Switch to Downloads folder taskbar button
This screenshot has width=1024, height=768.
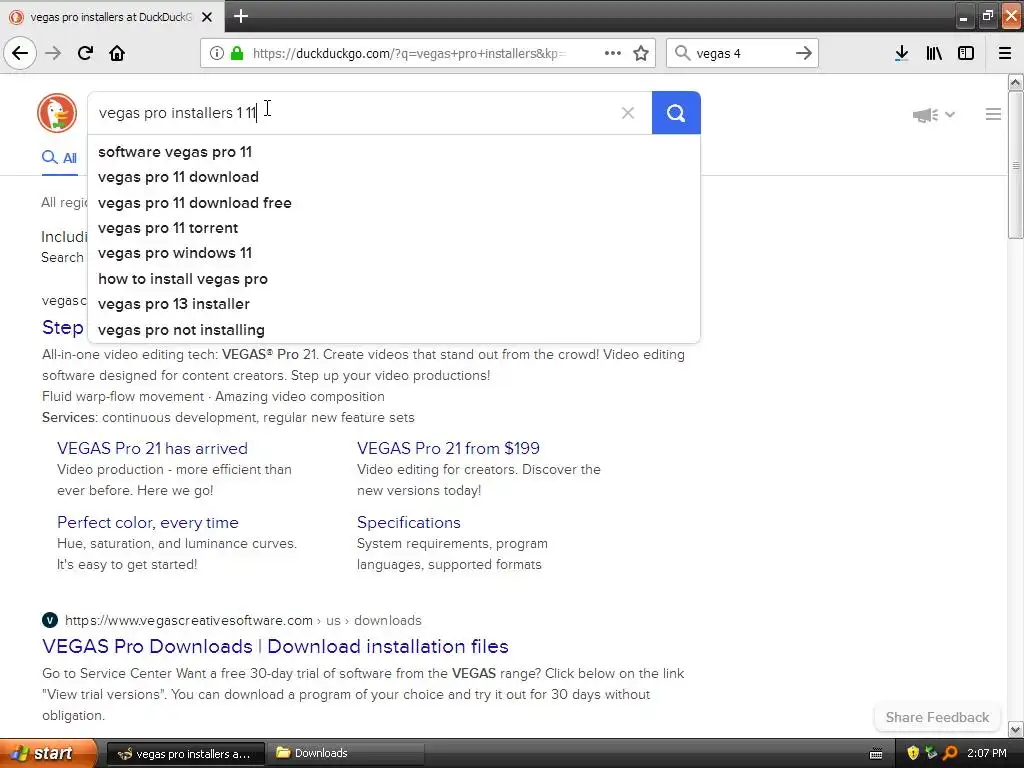(x=345, y=754)
